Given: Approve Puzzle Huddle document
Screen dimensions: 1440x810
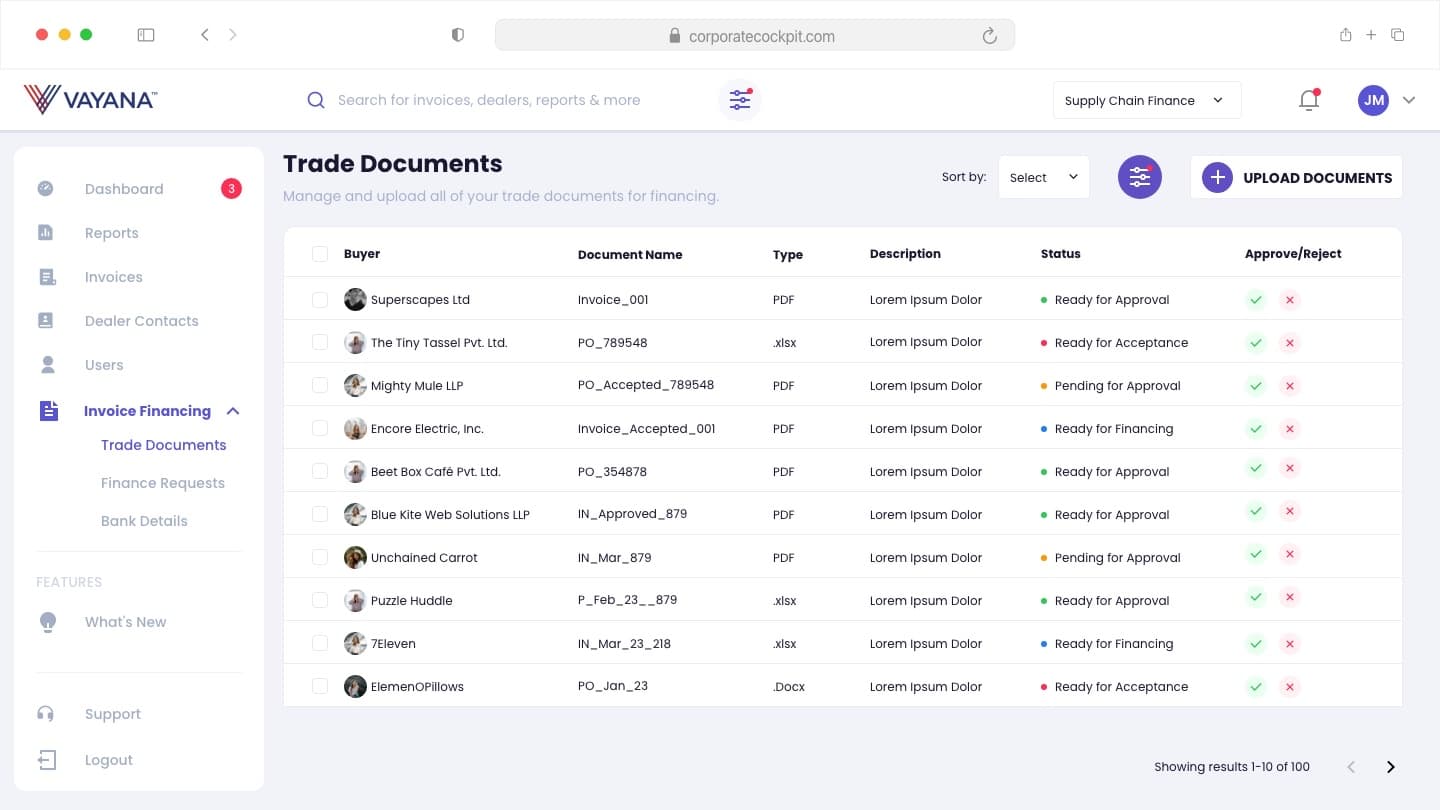Looking at the screenshot, I should 1256,597.
